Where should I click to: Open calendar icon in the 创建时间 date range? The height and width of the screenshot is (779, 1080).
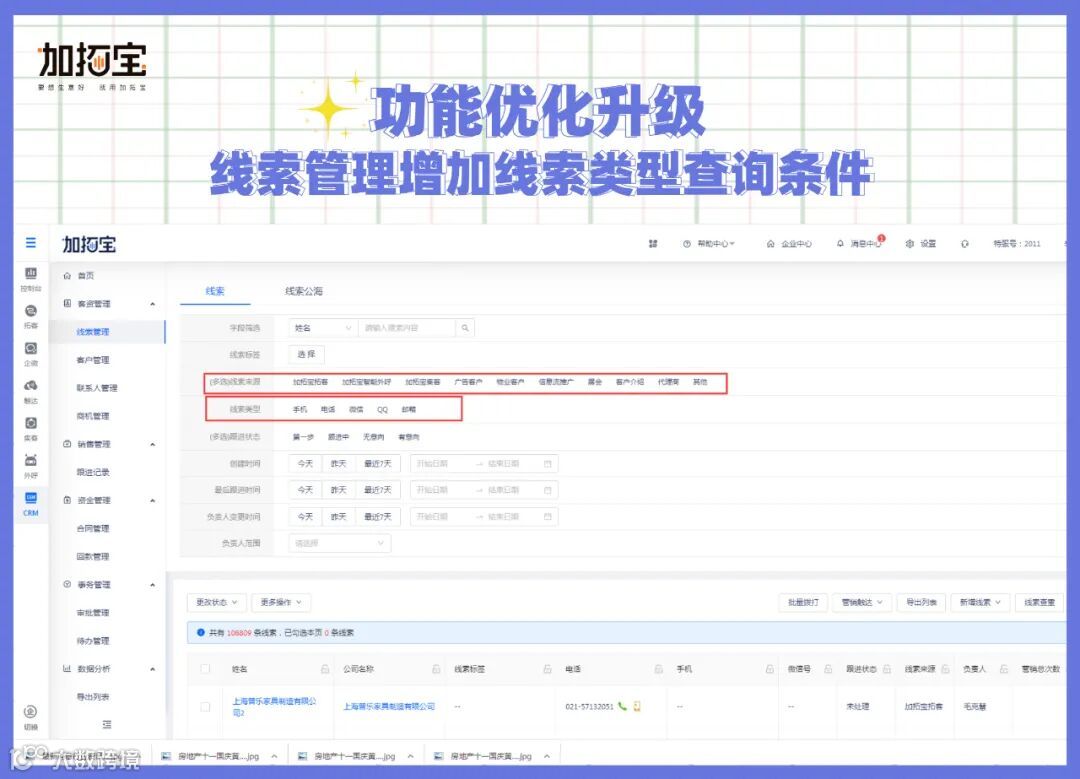pos(548,464)
